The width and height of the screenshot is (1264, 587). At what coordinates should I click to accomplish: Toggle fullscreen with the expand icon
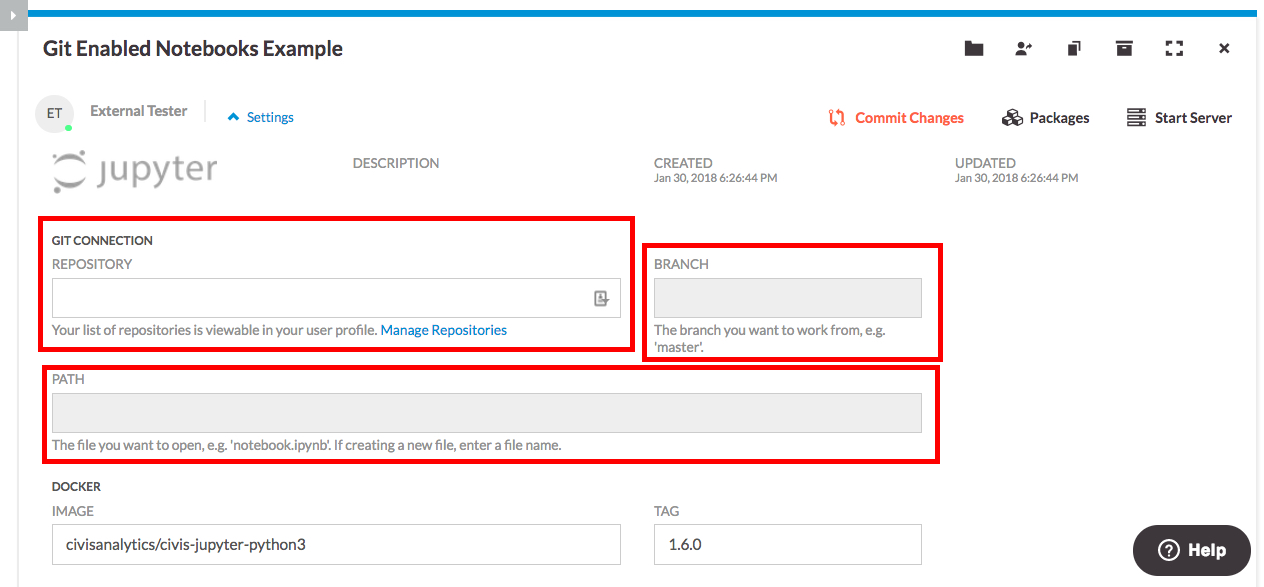(1174, 48)
